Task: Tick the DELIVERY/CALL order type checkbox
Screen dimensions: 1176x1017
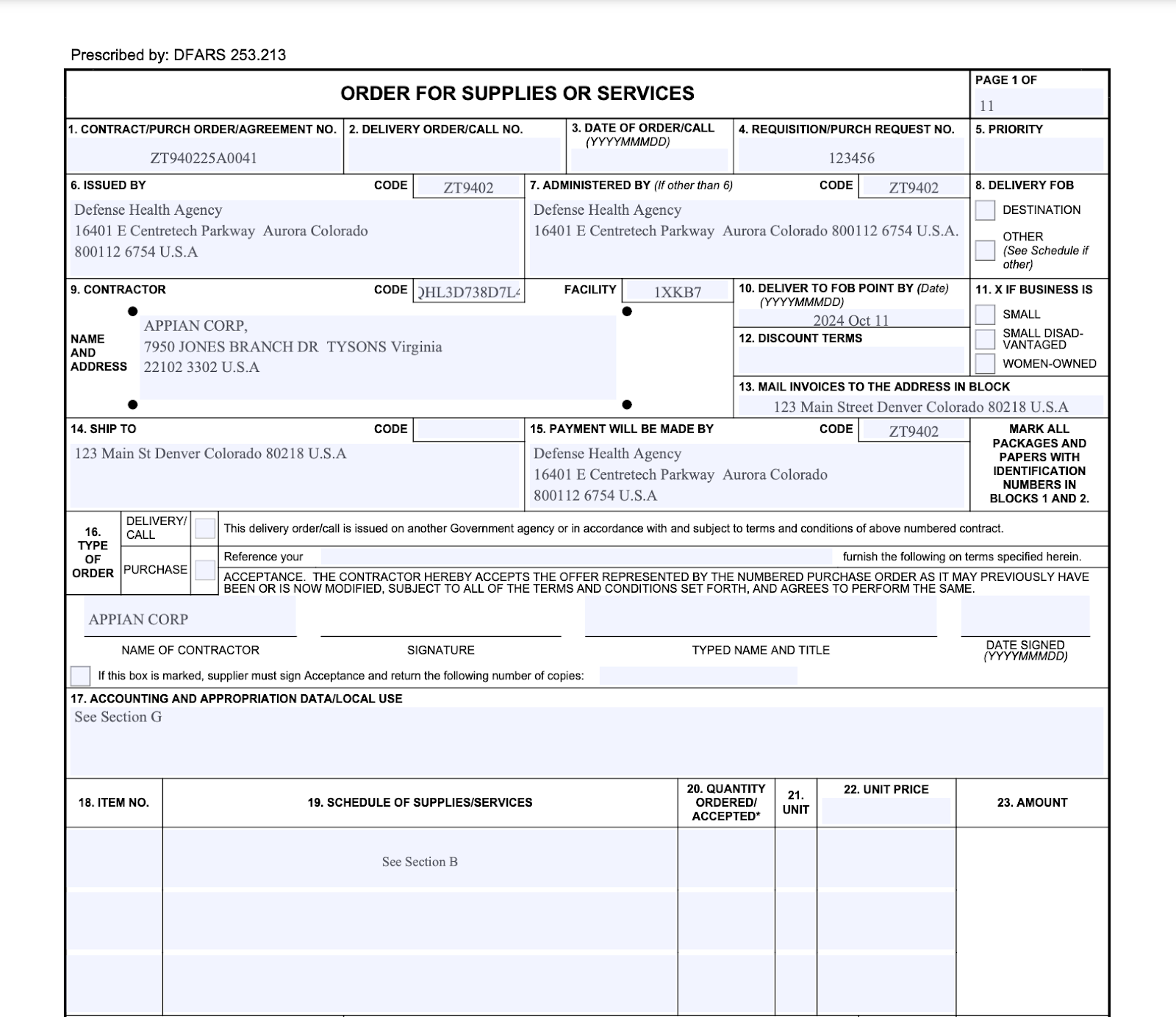Action: [205, 528]
